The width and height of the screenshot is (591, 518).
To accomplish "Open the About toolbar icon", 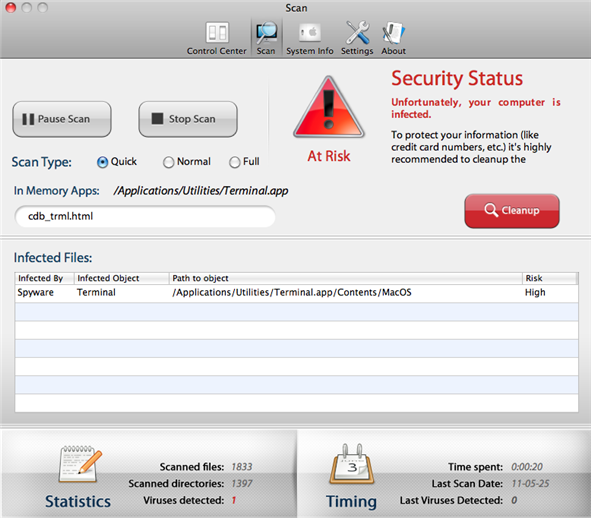I will tap(393, 33).
